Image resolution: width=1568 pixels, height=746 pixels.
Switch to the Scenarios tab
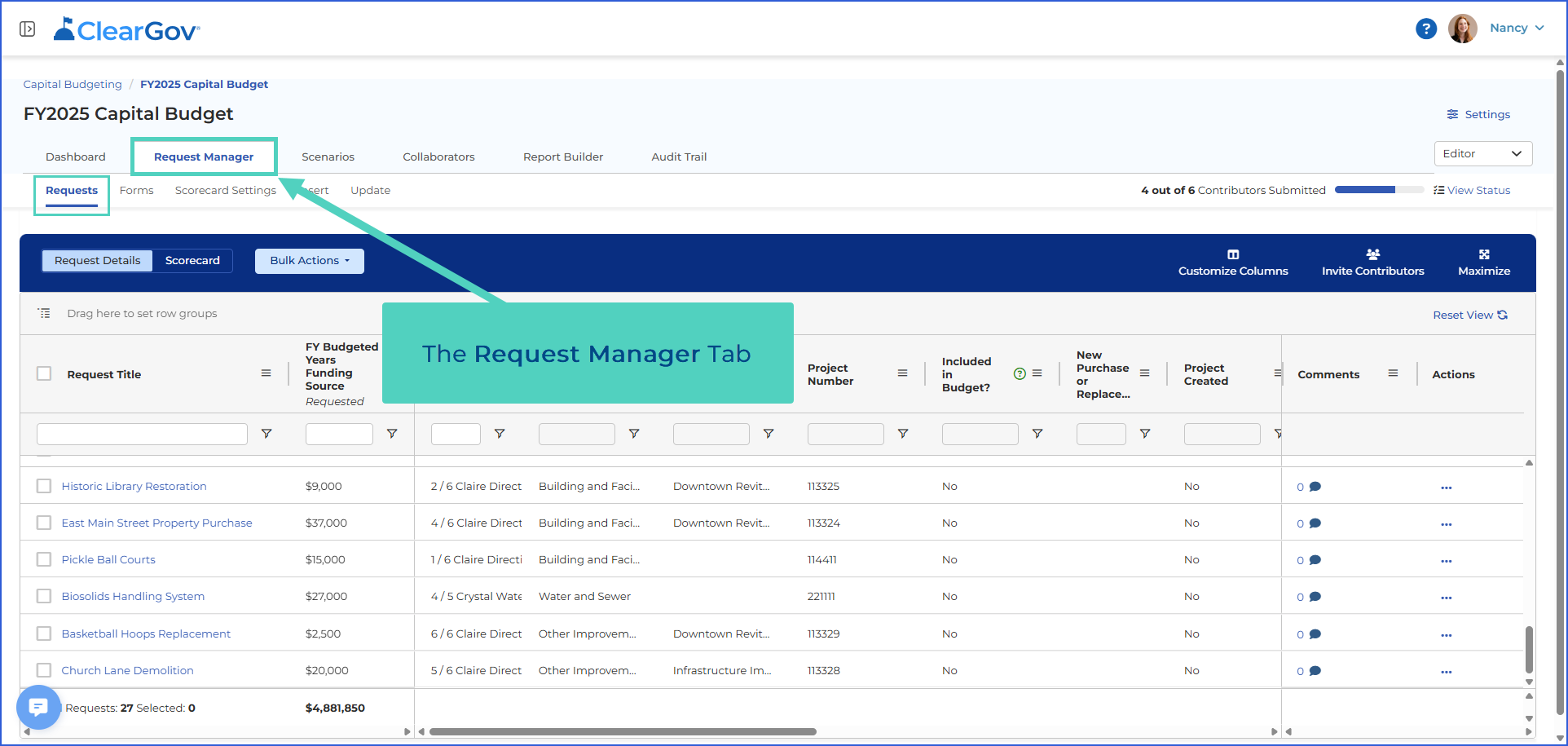(328, 157)
